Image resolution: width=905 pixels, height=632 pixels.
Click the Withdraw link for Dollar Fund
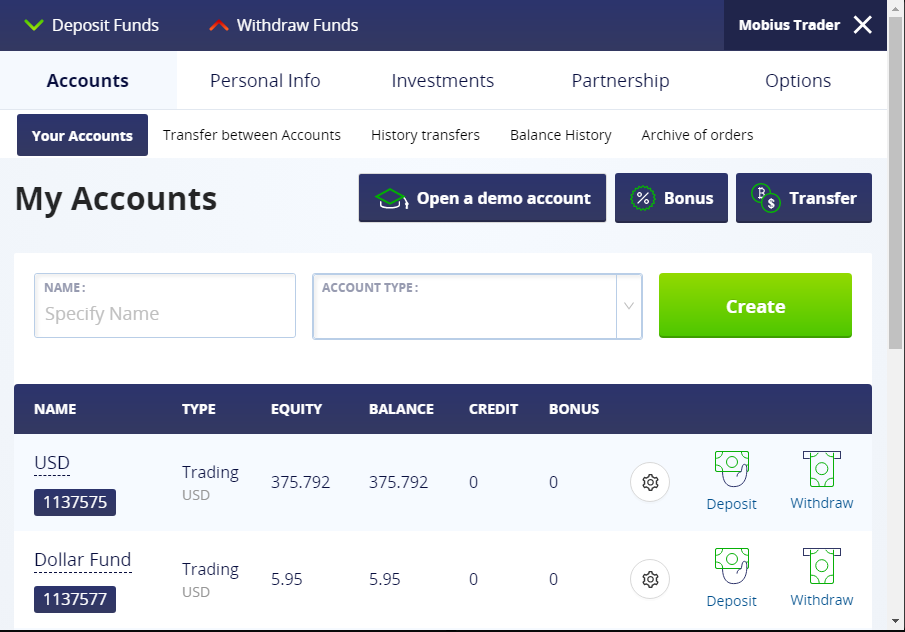(822, 600)
